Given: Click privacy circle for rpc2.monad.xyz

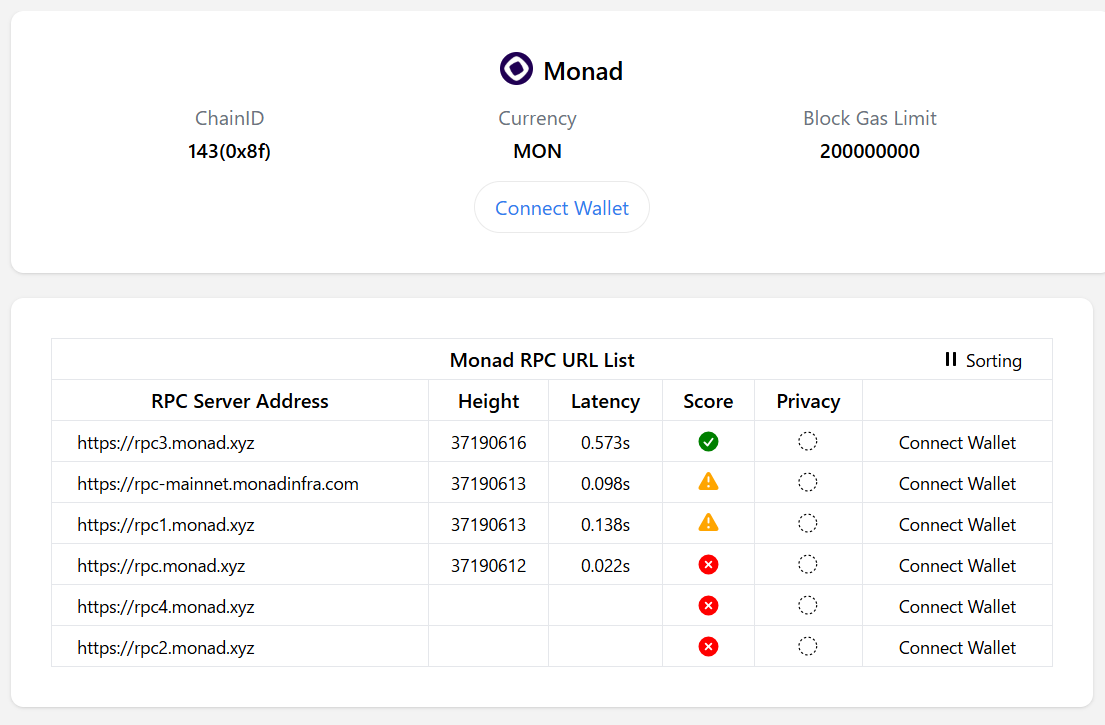Looking at the screenshot, I should (808, 646).
